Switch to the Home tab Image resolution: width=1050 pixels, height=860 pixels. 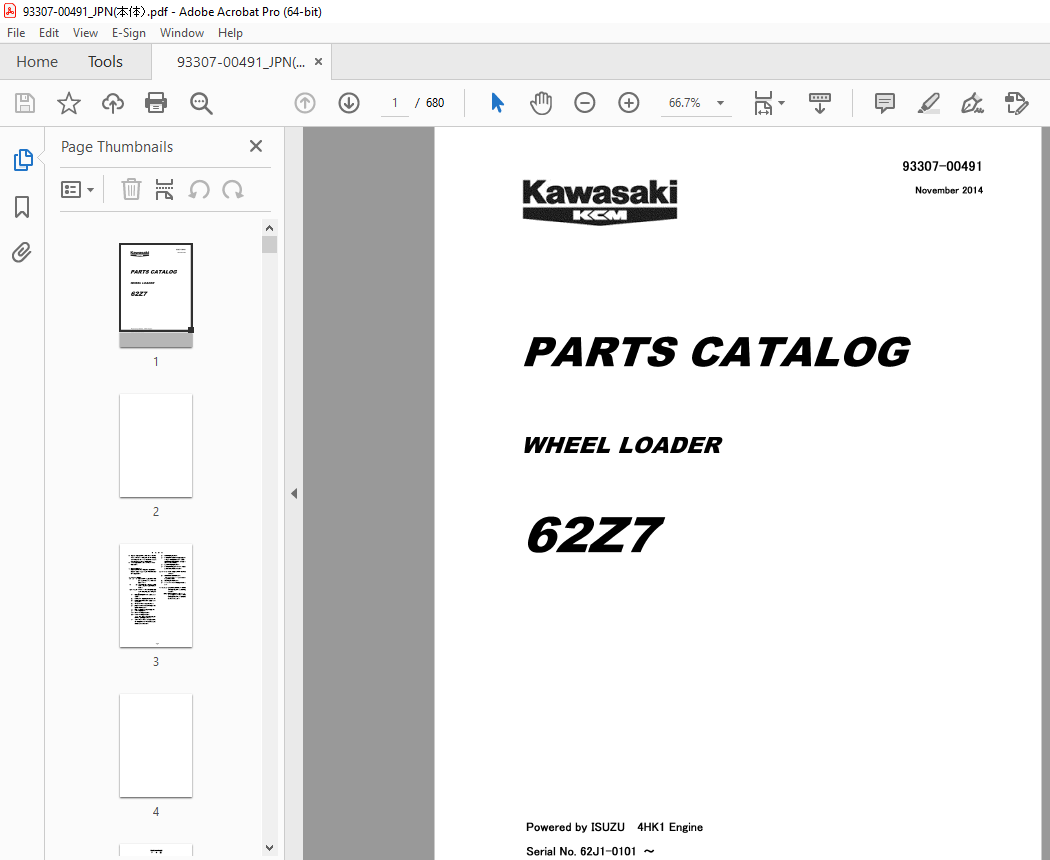point(37,62)
